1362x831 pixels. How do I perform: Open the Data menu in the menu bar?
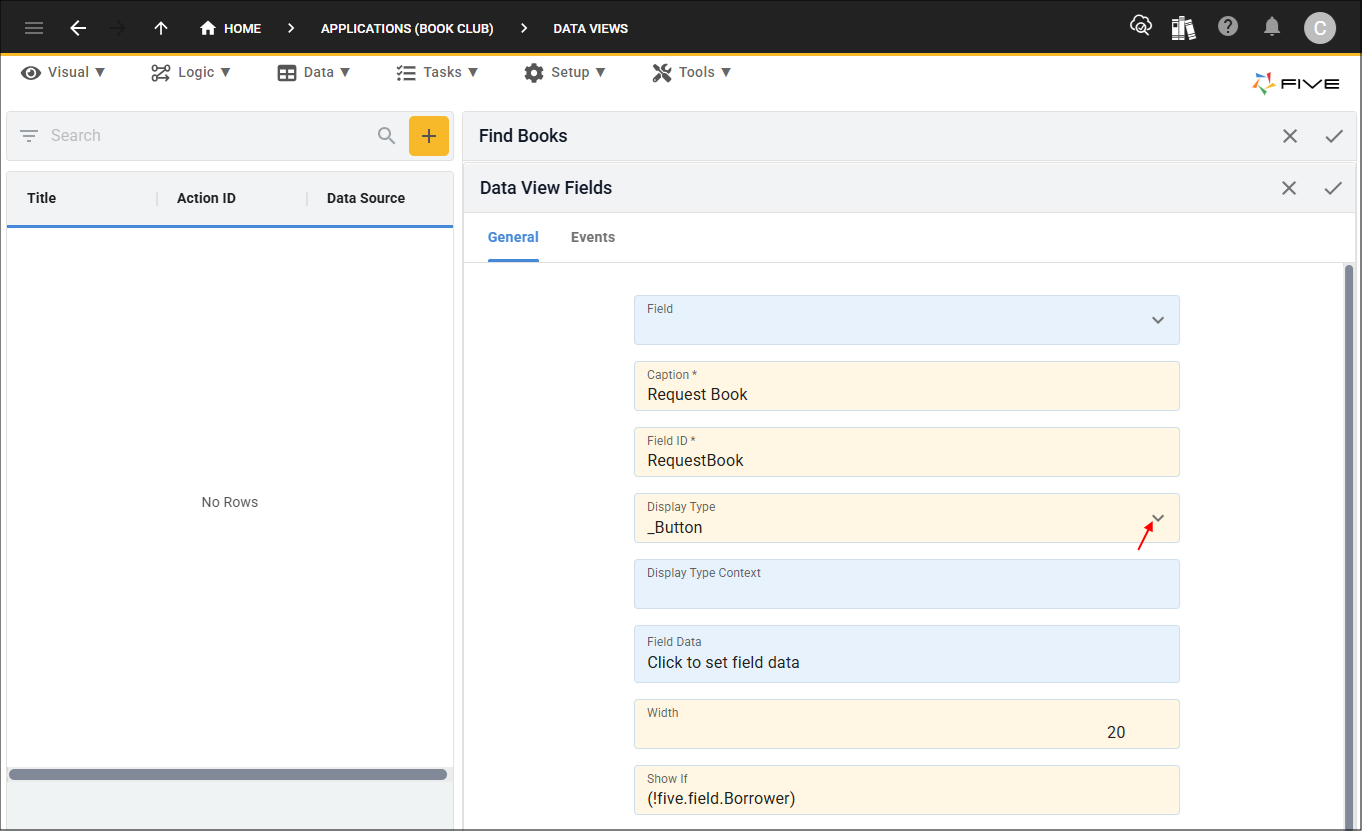click(x=314, y=72)
